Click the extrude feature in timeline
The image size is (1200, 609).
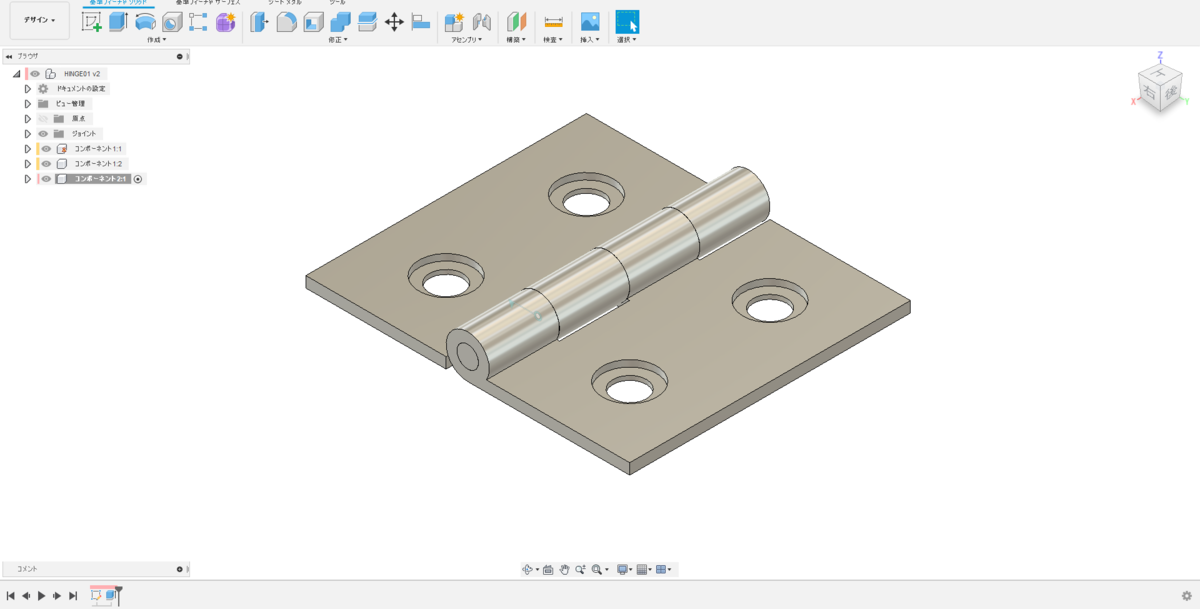coord(111,595)
